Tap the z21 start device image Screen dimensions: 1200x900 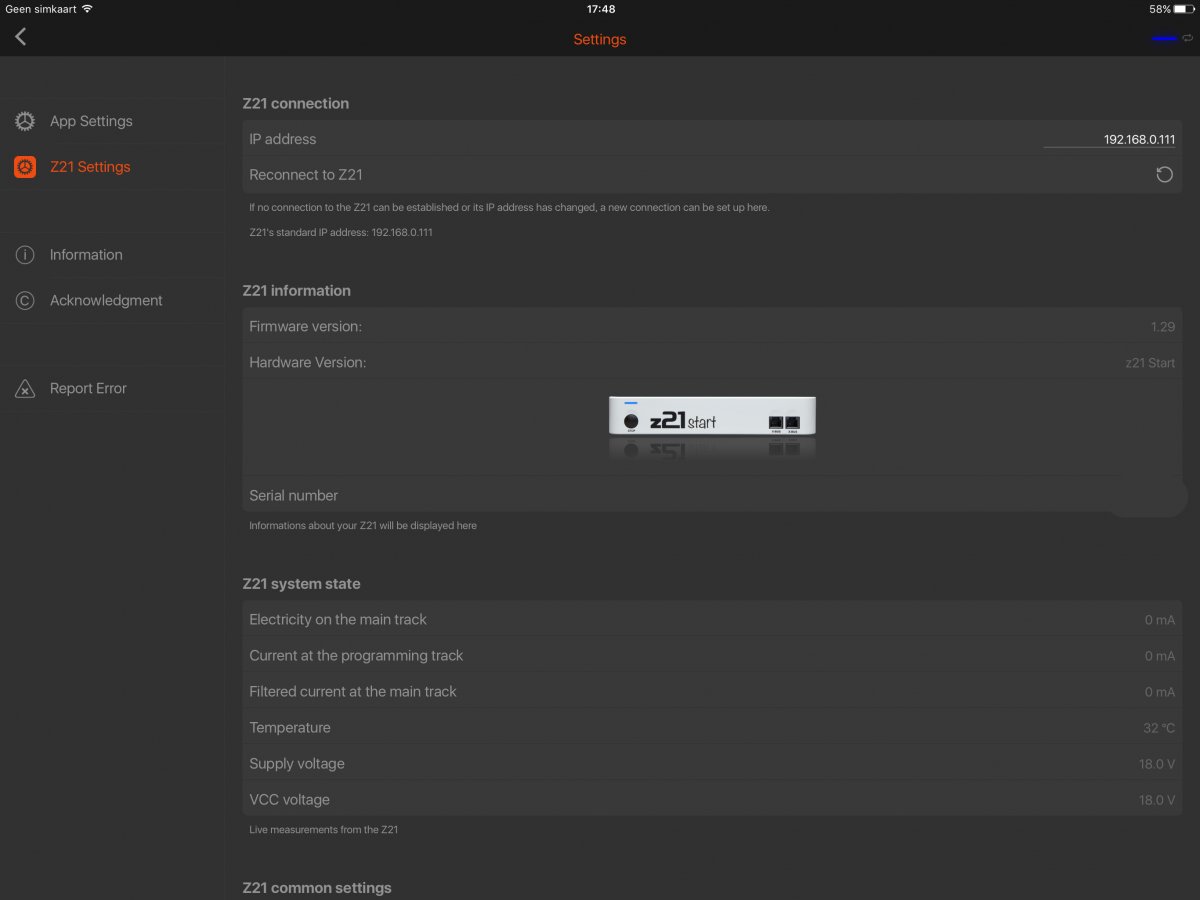coord(712,415)
